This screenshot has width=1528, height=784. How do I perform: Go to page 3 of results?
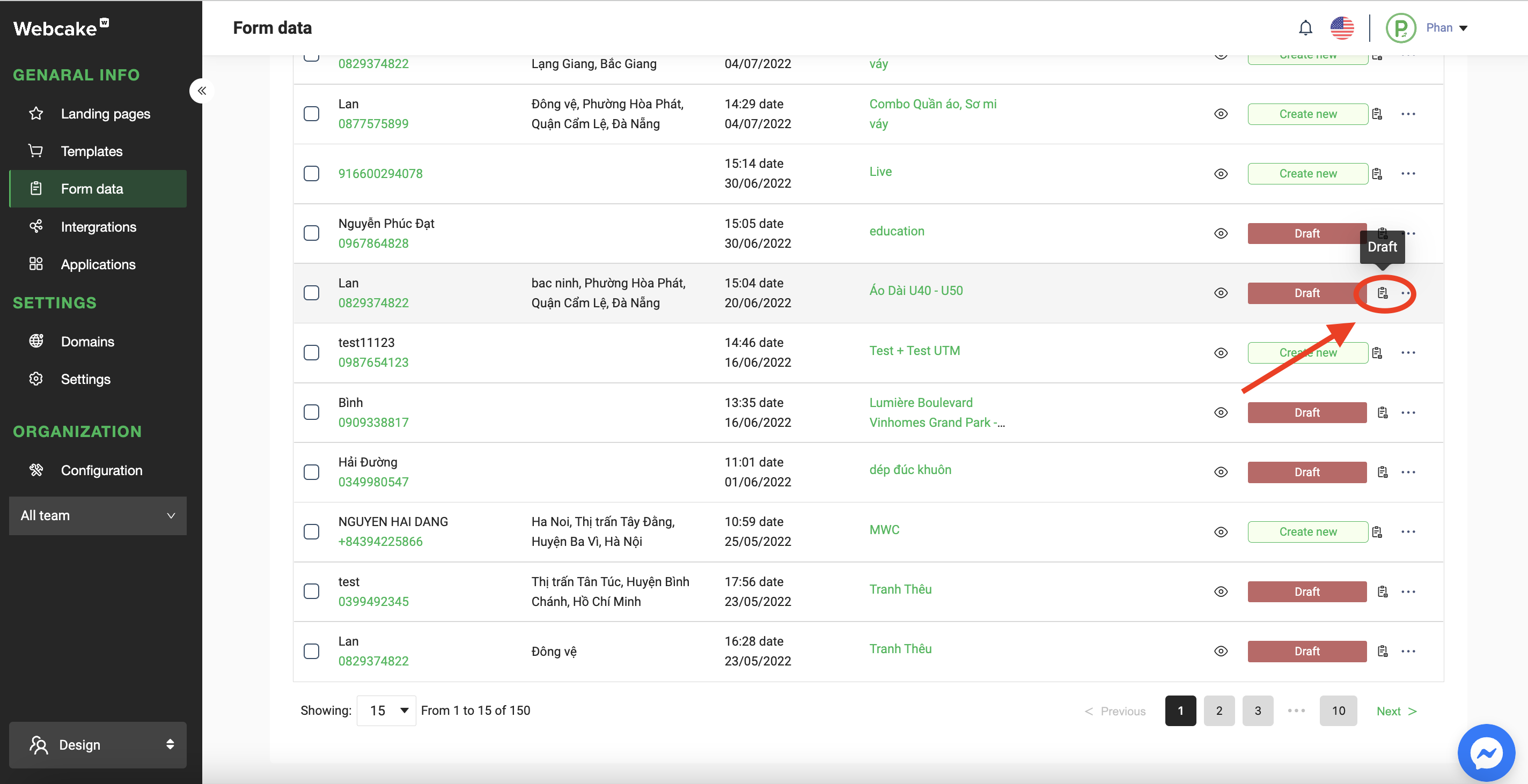[x=1258, y=711]
